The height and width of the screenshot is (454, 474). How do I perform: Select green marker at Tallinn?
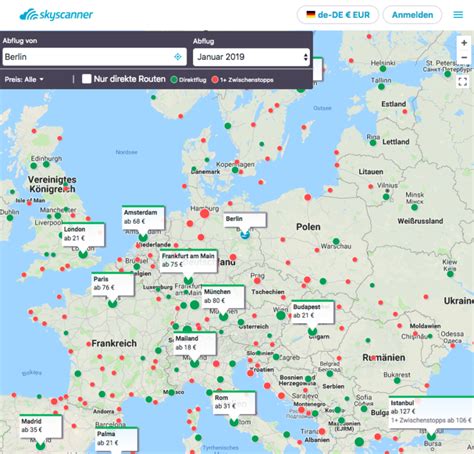pyautogui.click(x=381, y=87)
